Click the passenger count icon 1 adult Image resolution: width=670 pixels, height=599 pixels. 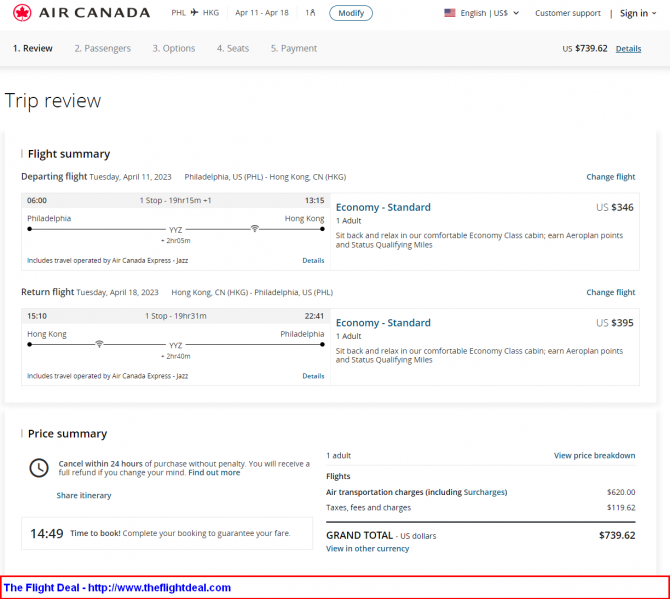coord(310,13)
